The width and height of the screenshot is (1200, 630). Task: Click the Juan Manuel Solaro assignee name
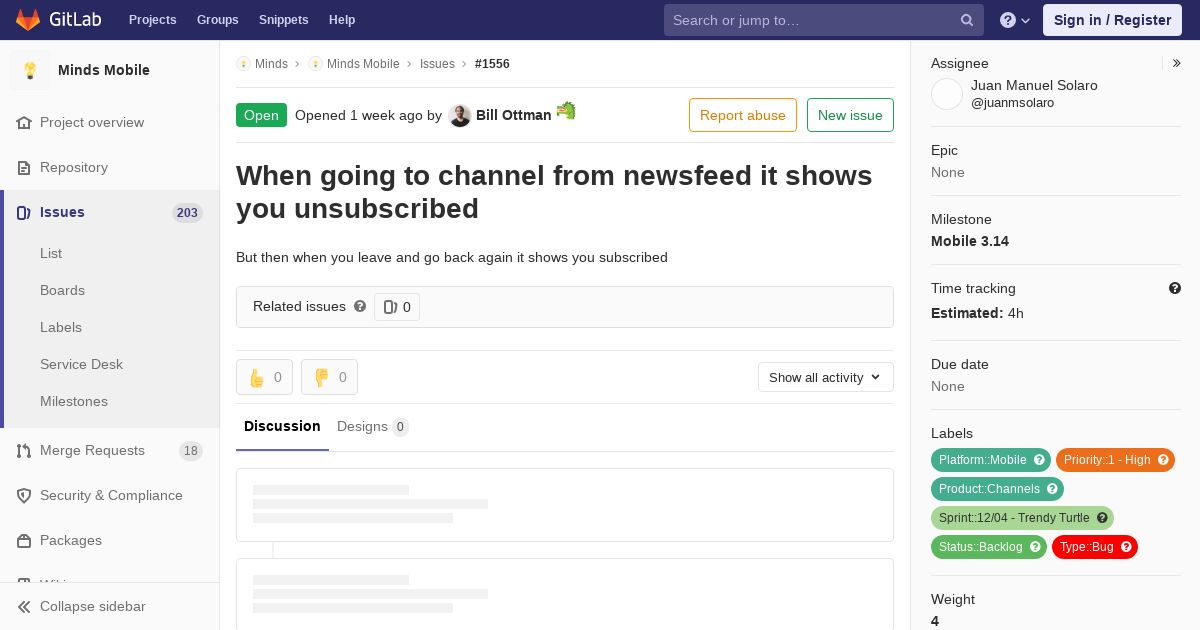[1034, 86]
